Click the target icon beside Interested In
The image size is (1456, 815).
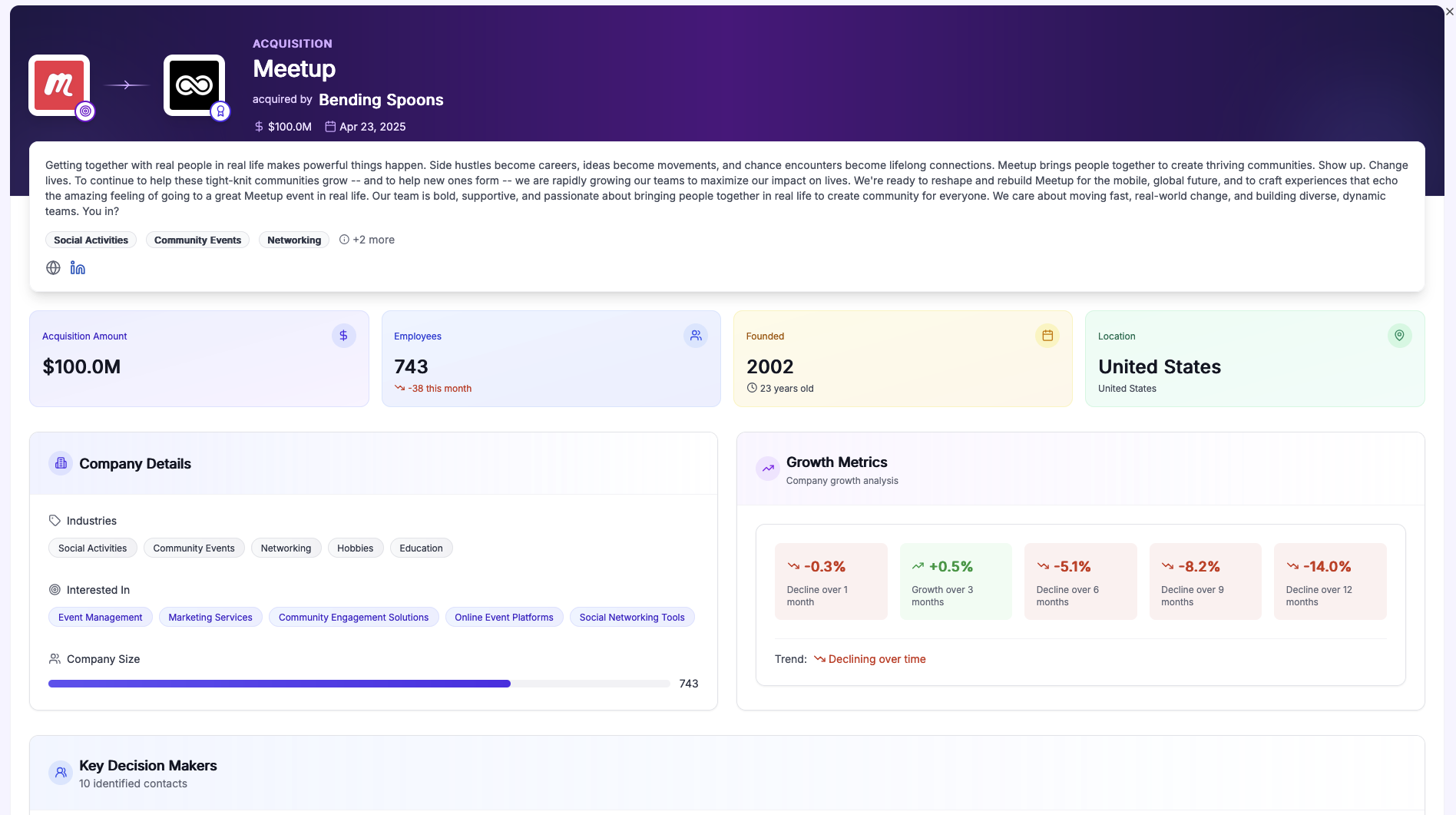tap(55, 589)
